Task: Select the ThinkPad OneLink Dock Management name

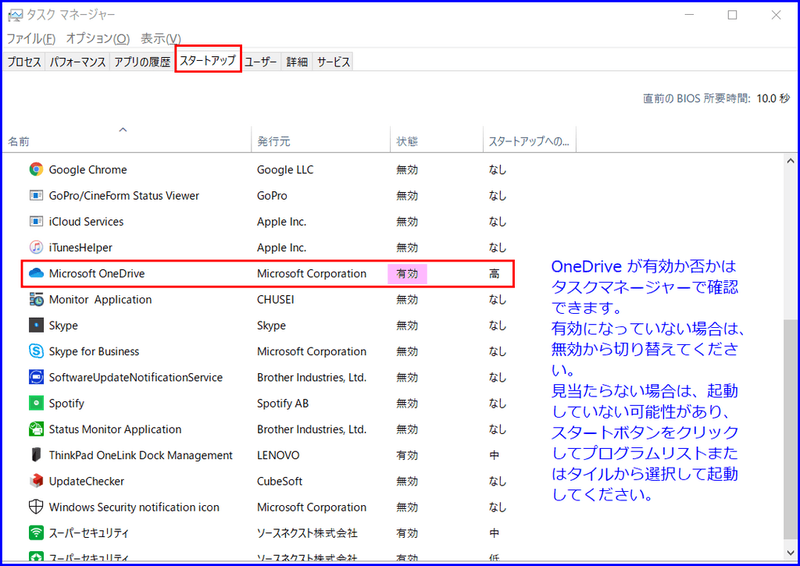Action: click(x=141, y=455)
